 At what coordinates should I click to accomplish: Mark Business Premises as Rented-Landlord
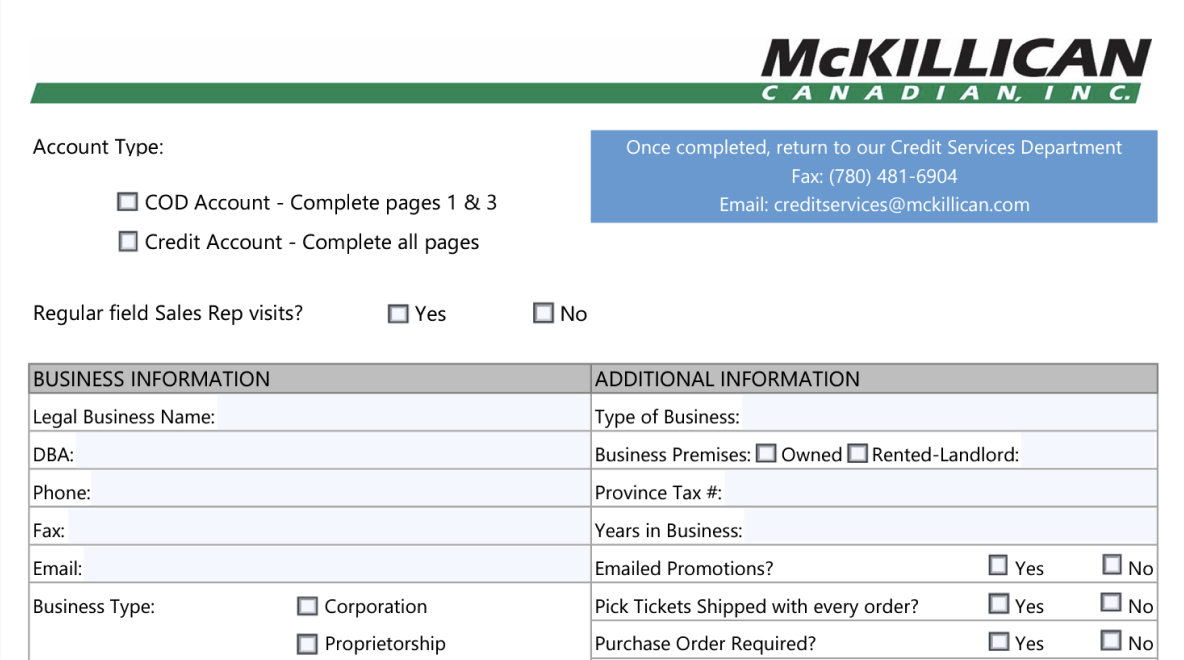(x=857, y=454)
